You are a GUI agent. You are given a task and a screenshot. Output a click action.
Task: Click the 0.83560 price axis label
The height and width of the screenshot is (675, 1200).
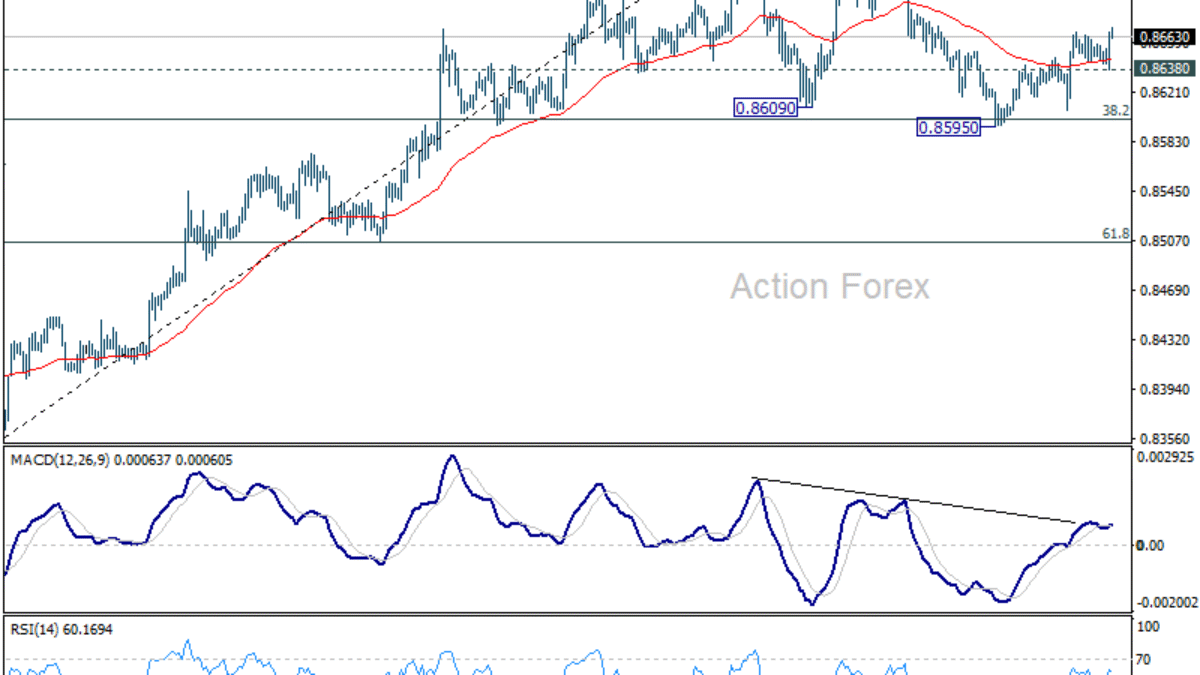click(1165, 439)
